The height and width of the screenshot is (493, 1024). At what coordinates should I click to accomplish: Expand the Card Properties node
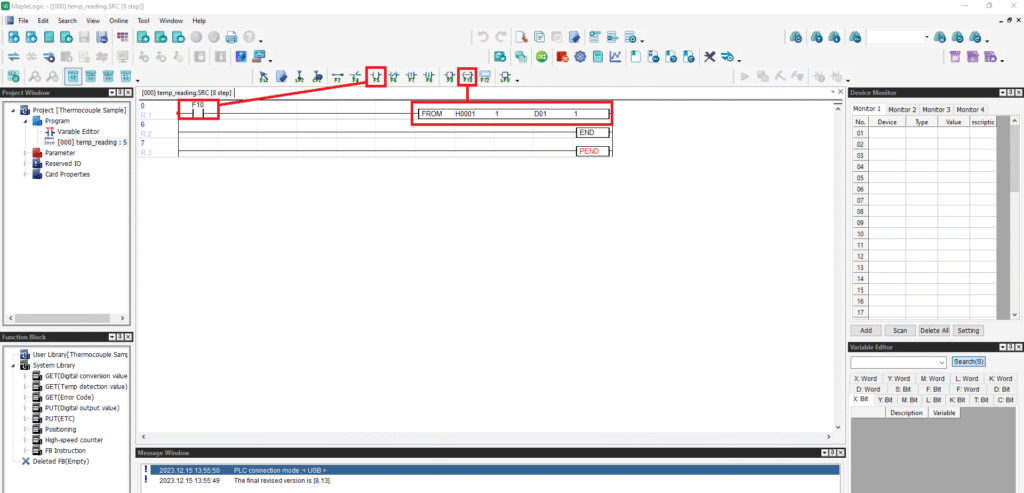click(x=25, y=174)
